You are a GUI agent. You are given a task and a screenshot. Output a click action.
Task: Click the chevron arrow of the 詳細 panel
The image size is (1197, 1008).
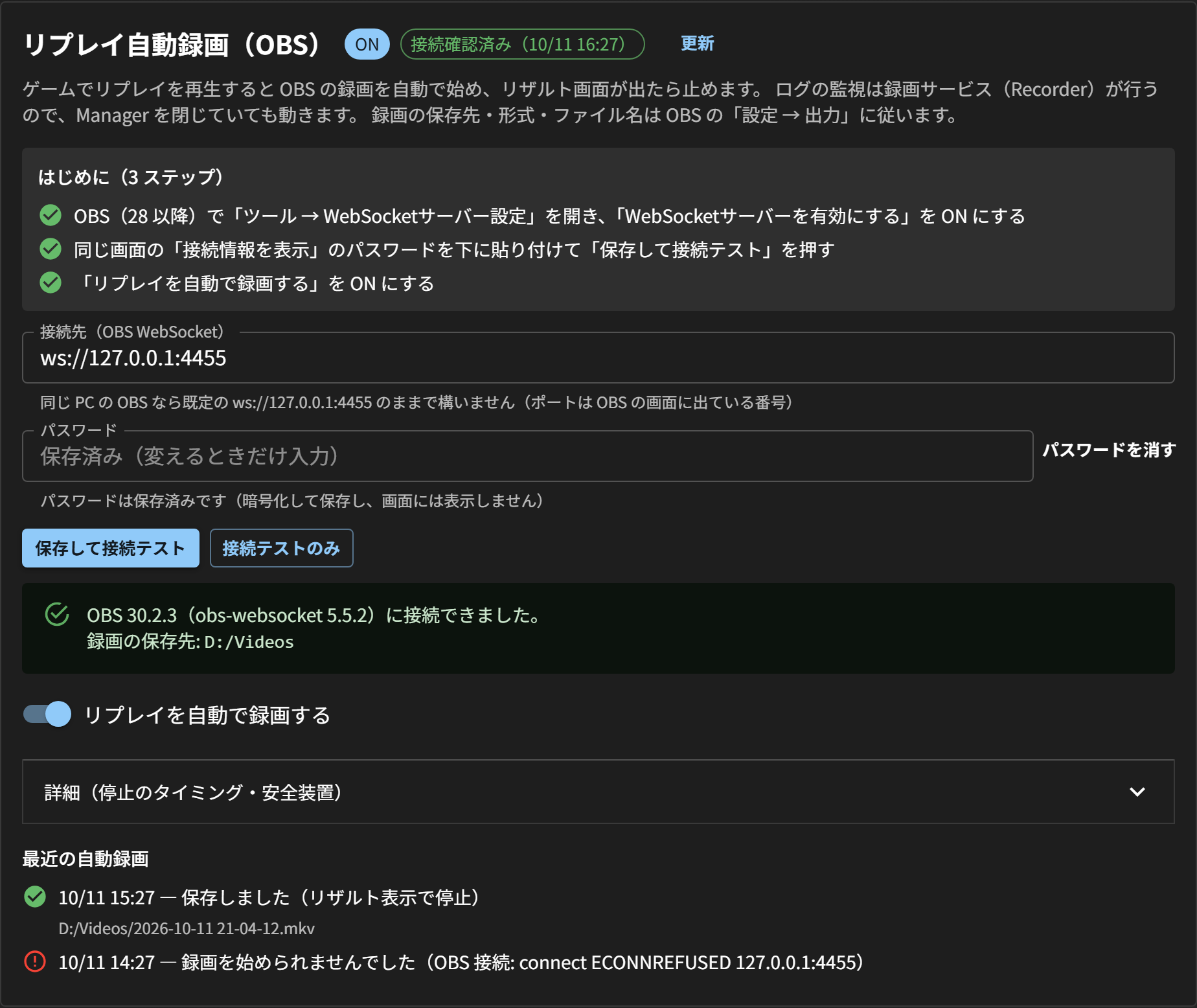[1137, 792]
